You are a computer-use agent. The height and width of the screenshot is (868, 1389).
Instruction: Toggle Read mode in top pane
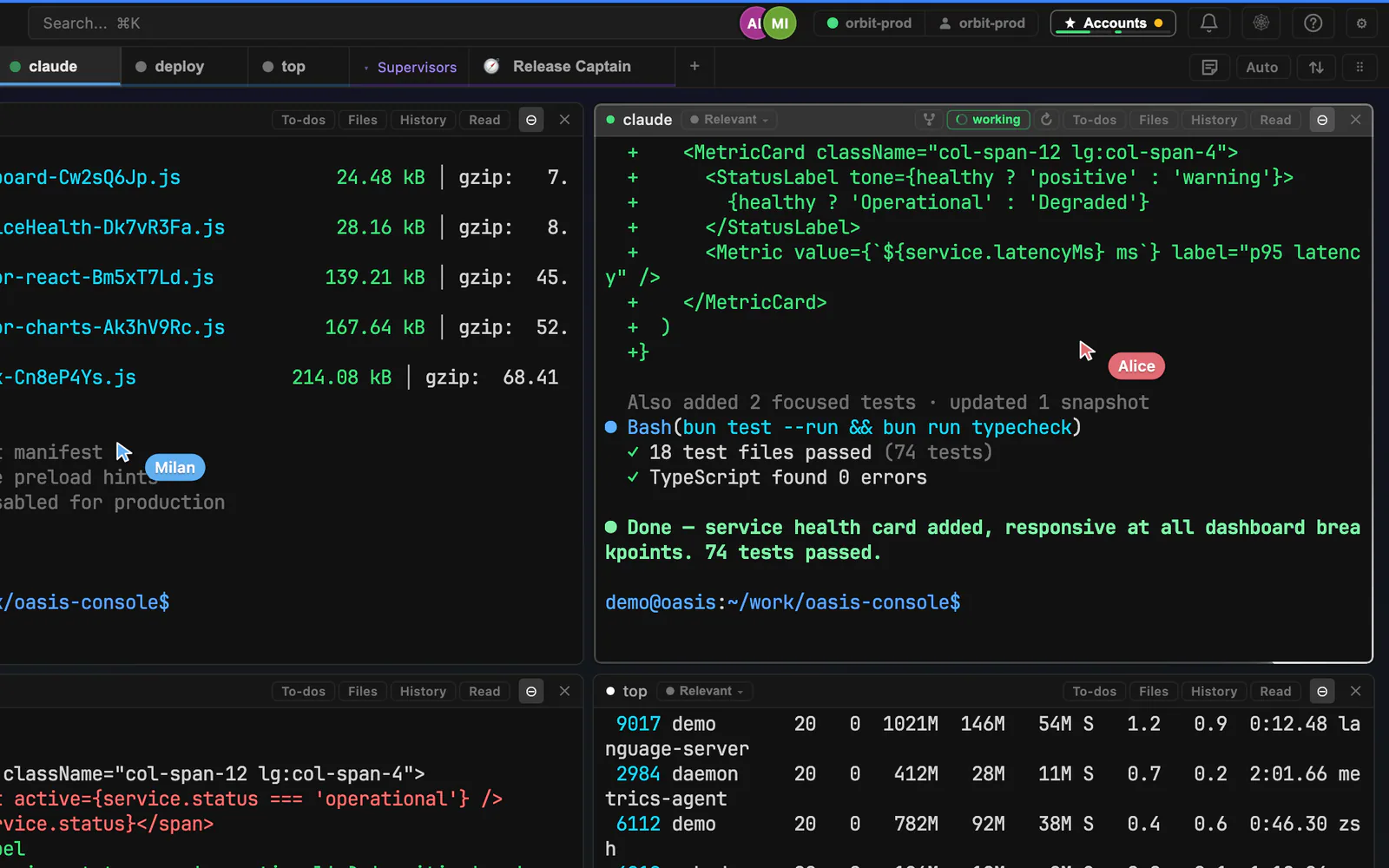1275,691
